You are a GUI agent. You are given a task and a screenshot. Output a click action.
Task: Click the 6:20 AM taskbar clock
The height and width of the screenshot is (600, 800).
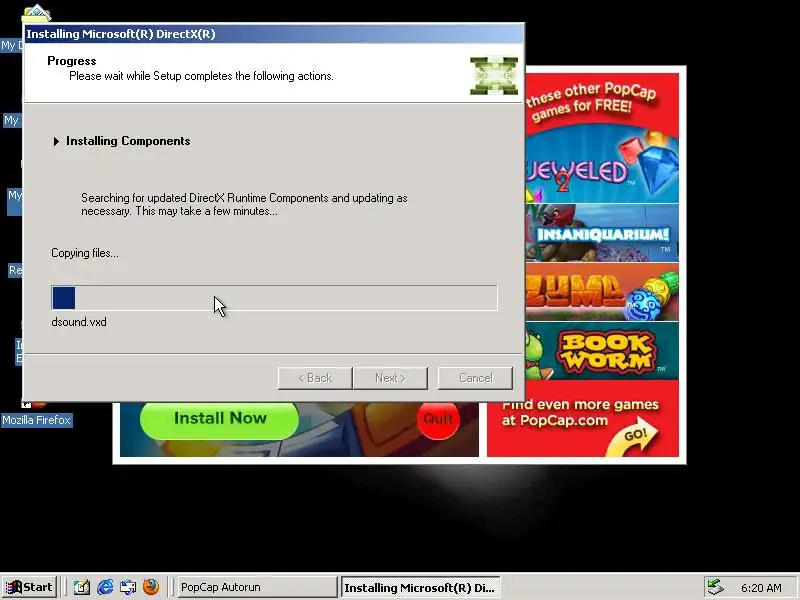click(761, 588)
